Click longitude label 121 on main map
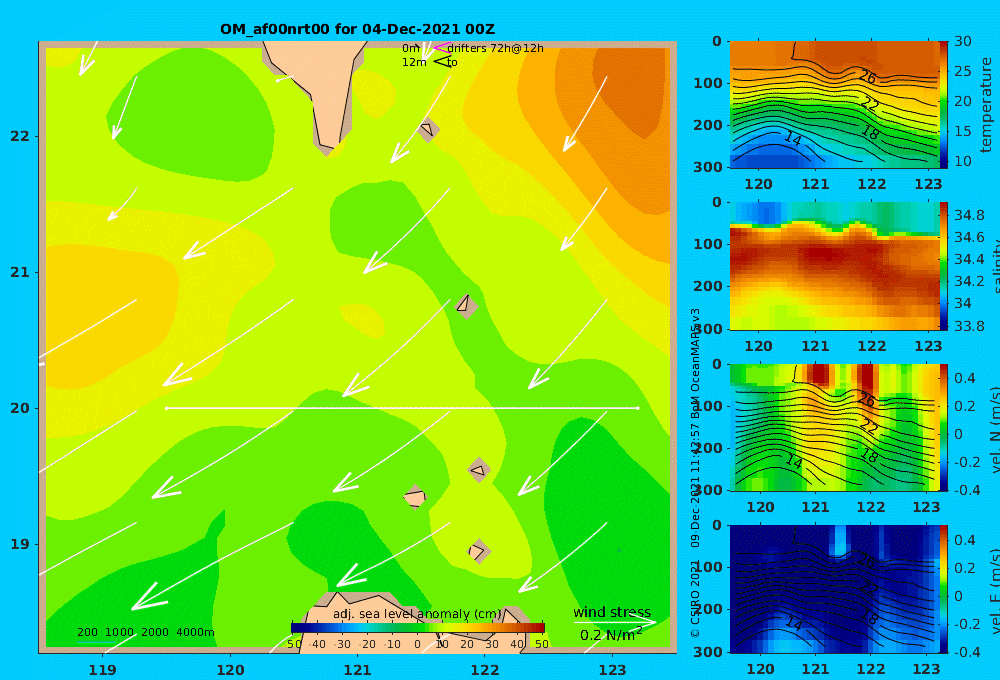 point(357,670)
